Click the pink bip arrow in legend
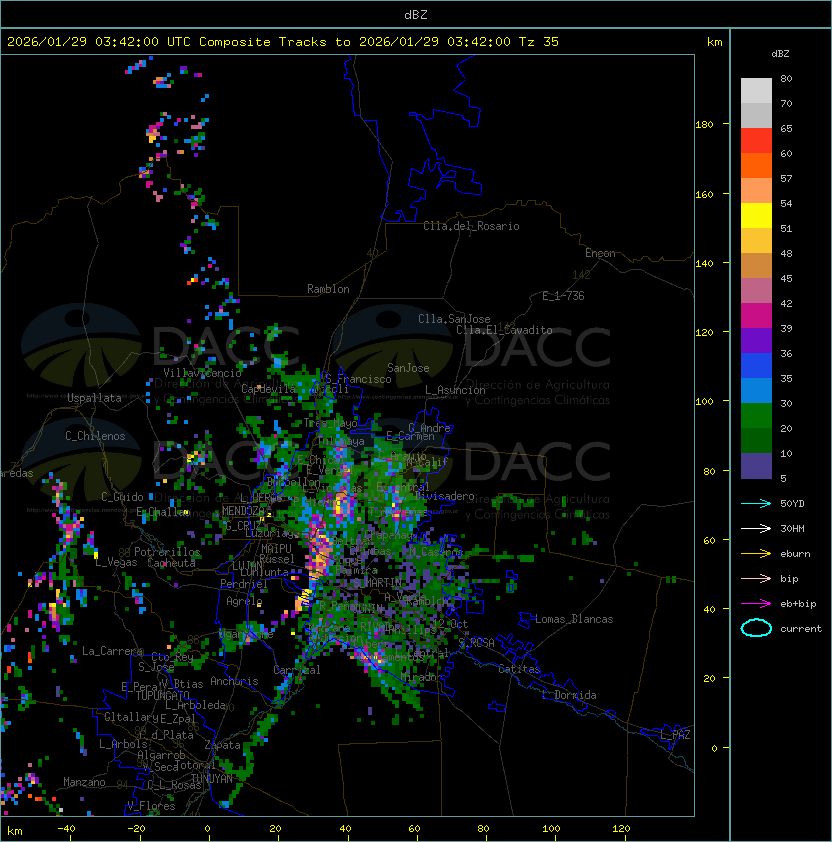The height and width of the screenshot is (842, 832). (756, 578)
